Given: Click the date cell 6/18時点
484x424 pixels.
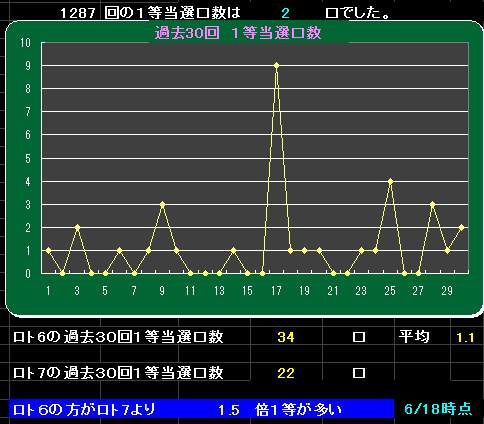Looking at the screenshot, I should click(438, 409).
